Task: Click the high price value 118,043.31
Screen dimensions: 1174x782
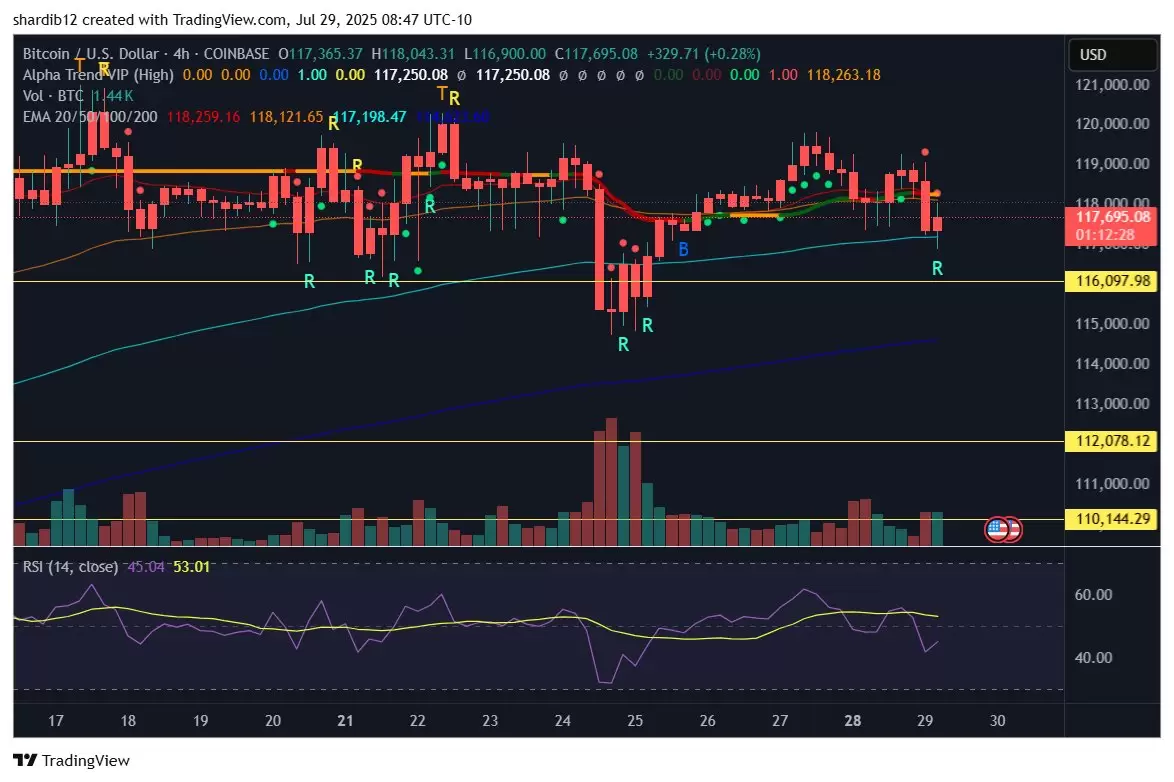Action: [x=418, y=54]
